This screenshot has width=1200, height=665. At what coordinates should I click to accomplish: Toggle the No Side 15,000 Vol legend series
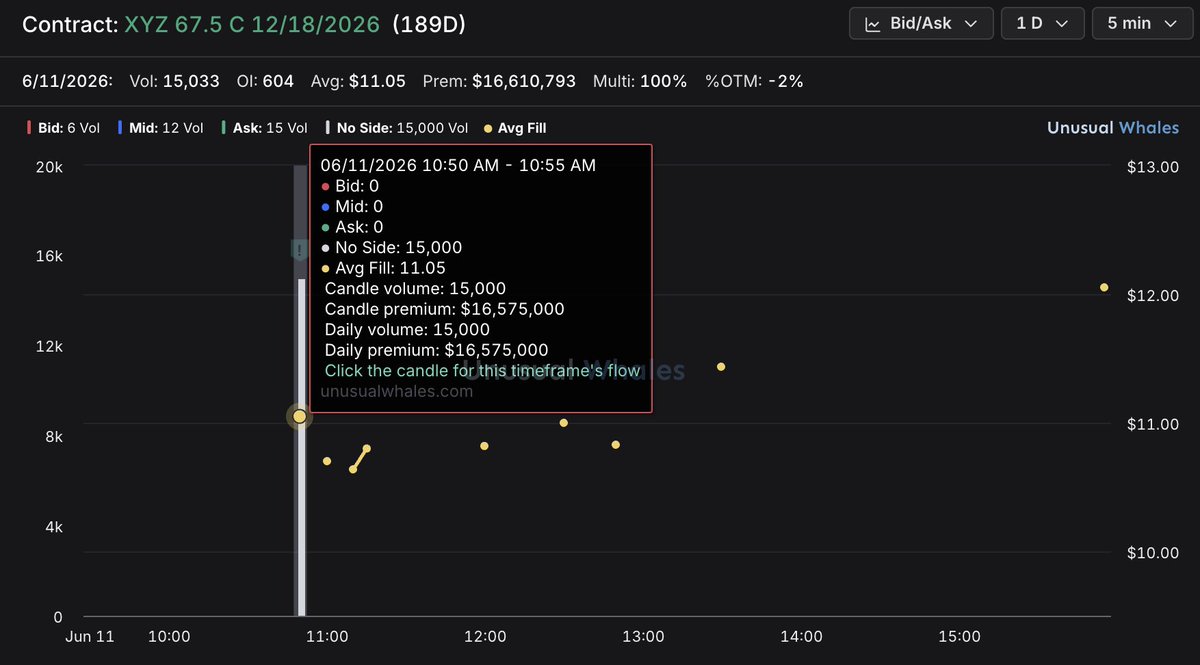tap(397, 128)
